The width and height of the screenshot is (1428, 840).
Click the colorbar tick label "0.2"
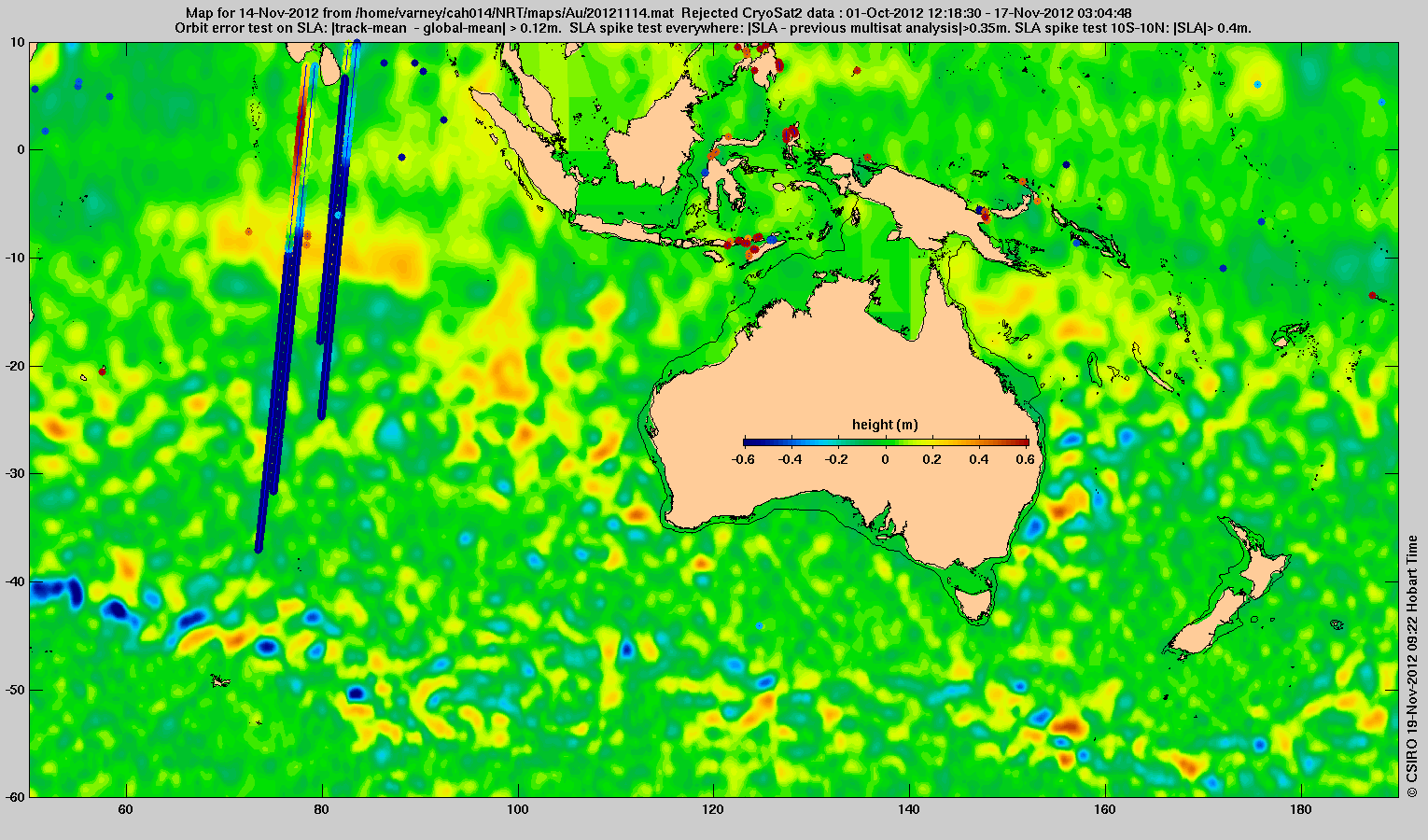coord(933,459)
